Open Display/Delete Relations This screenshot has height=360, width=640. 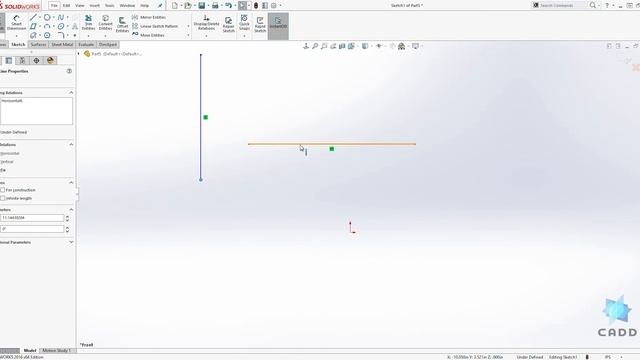206,23
